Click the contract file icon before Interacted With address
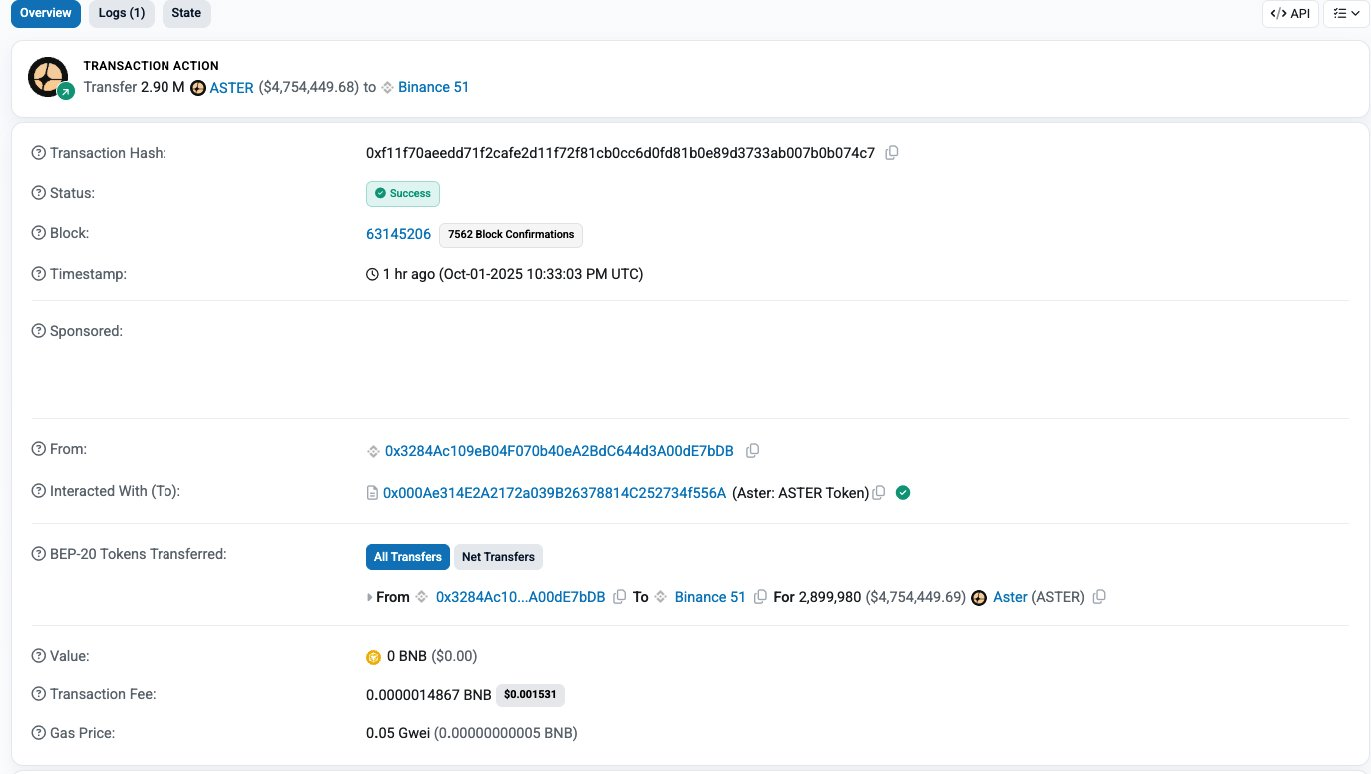The image size is (1371, 774). [371, 491]
